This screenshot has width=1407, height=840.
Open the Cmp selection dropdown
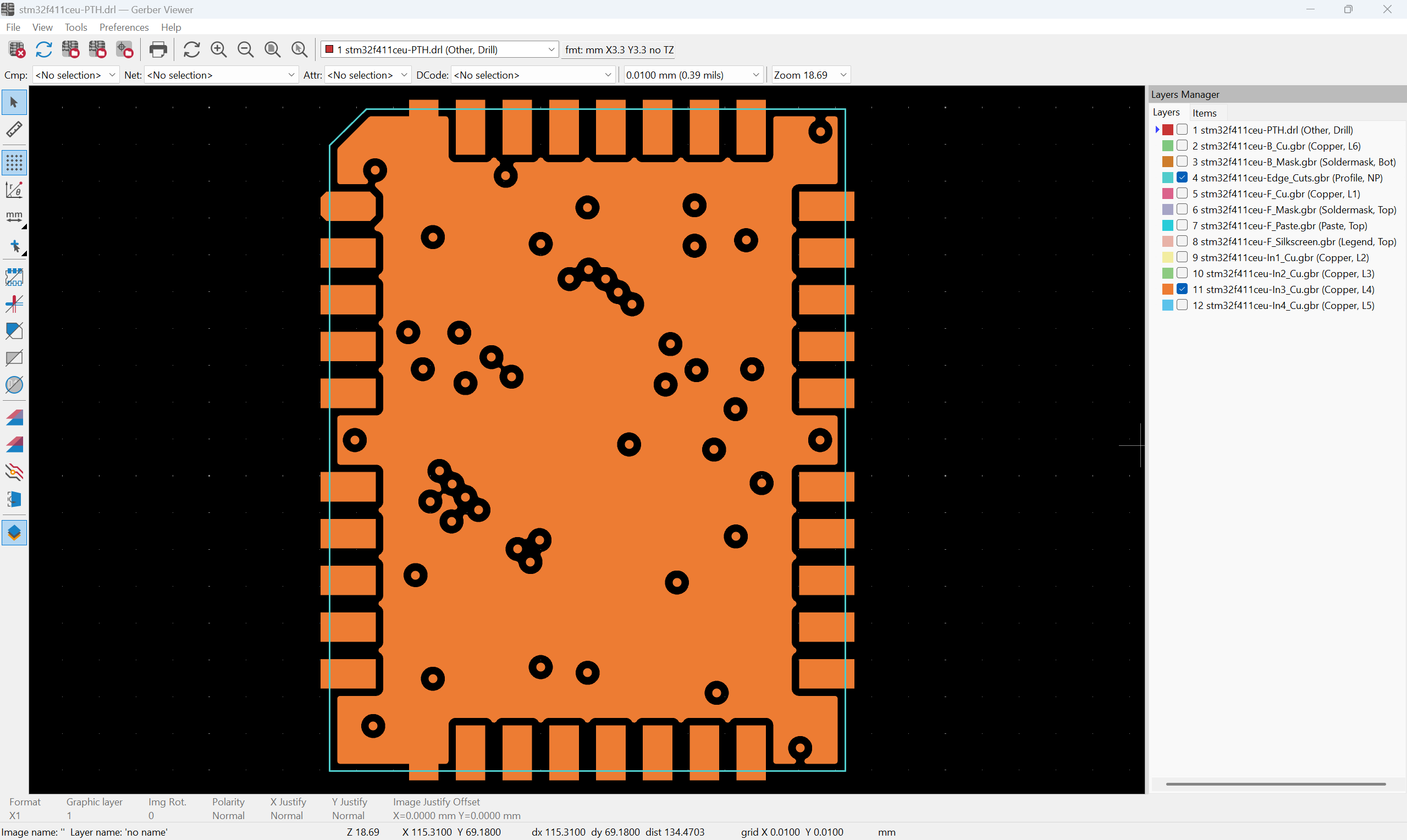75,75
